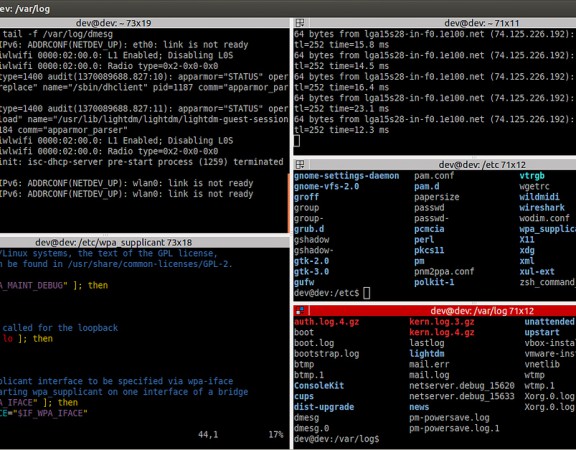Click 'grub.d' directory in the /etc listing
The height and width of the screenshot is (450, 576).
[309, 229]
